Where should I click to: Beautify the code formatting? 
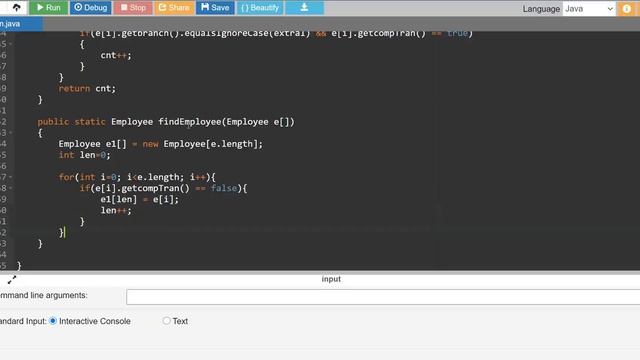(260, 8)
